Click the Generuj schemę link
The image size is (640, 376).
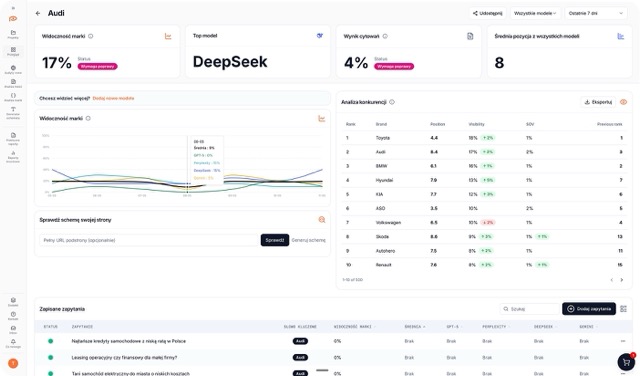point(309,240)
